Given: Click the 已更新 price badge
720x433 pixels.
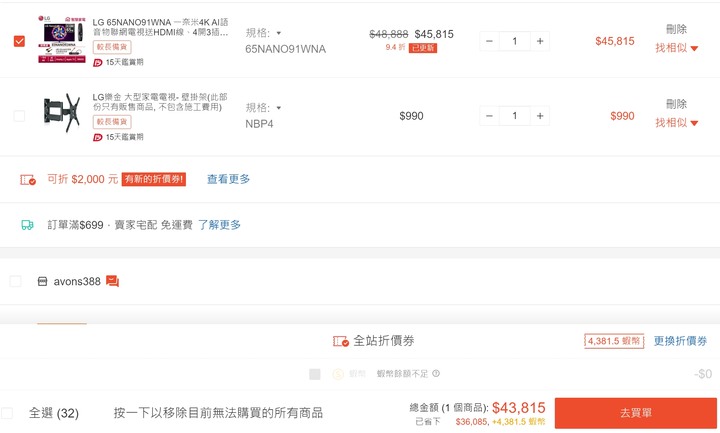Looking at the screenshot, I should click(x=423, y=48).
